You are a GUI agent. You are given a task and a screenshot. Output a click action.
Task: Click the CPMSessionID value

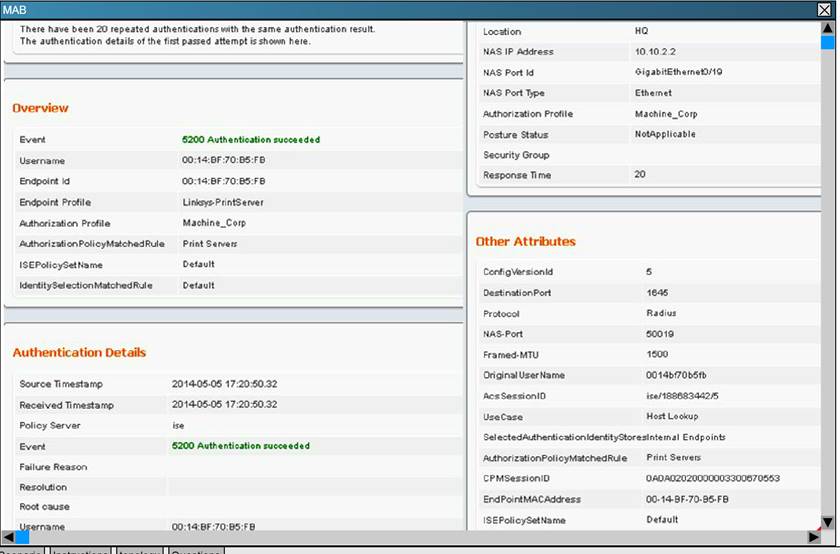click(712, 479)
